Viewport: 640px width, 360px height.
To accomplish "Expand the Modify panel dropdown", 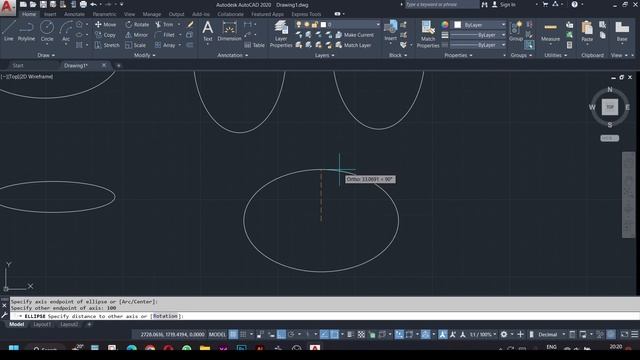I will [144, 55].
